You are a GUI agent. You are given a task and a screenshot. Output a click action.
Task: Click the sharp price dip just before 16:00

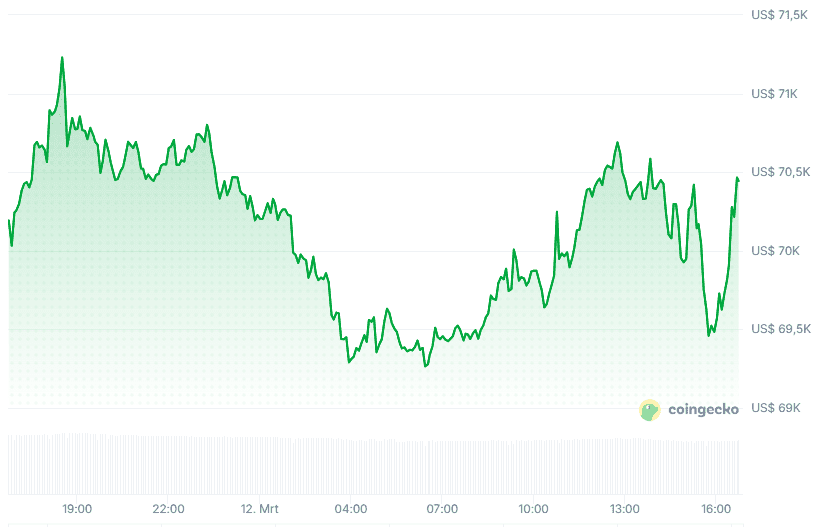tap(709, 335)
